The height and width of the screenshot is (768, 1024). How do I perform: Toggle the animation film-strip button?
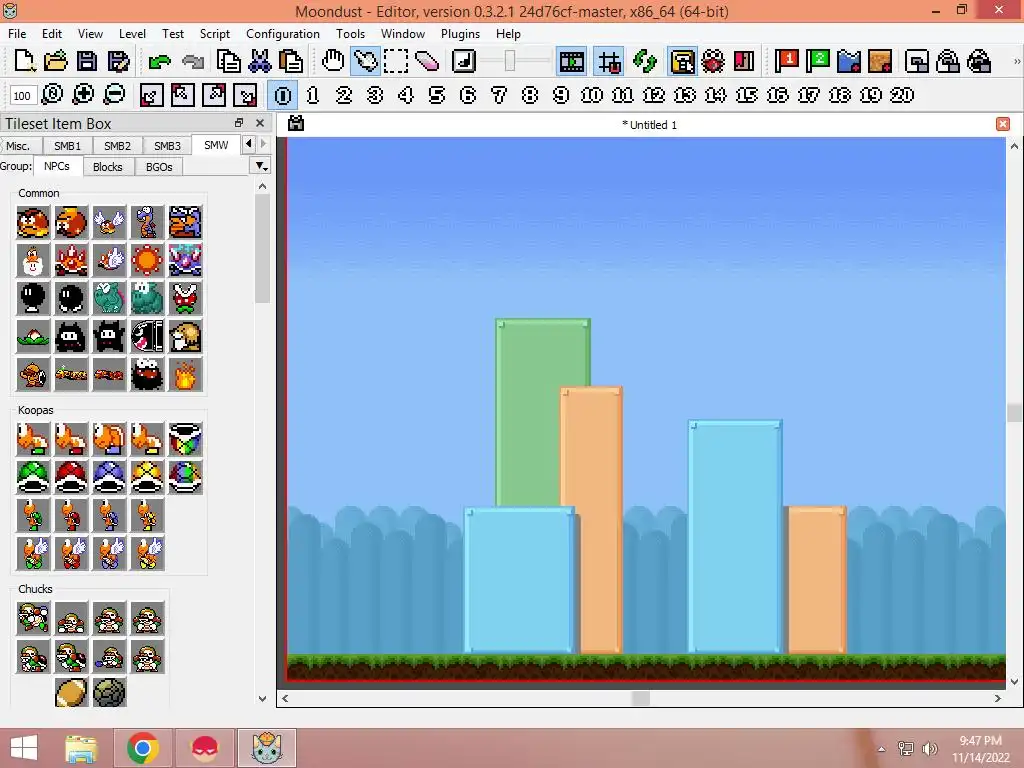point(571,61)
